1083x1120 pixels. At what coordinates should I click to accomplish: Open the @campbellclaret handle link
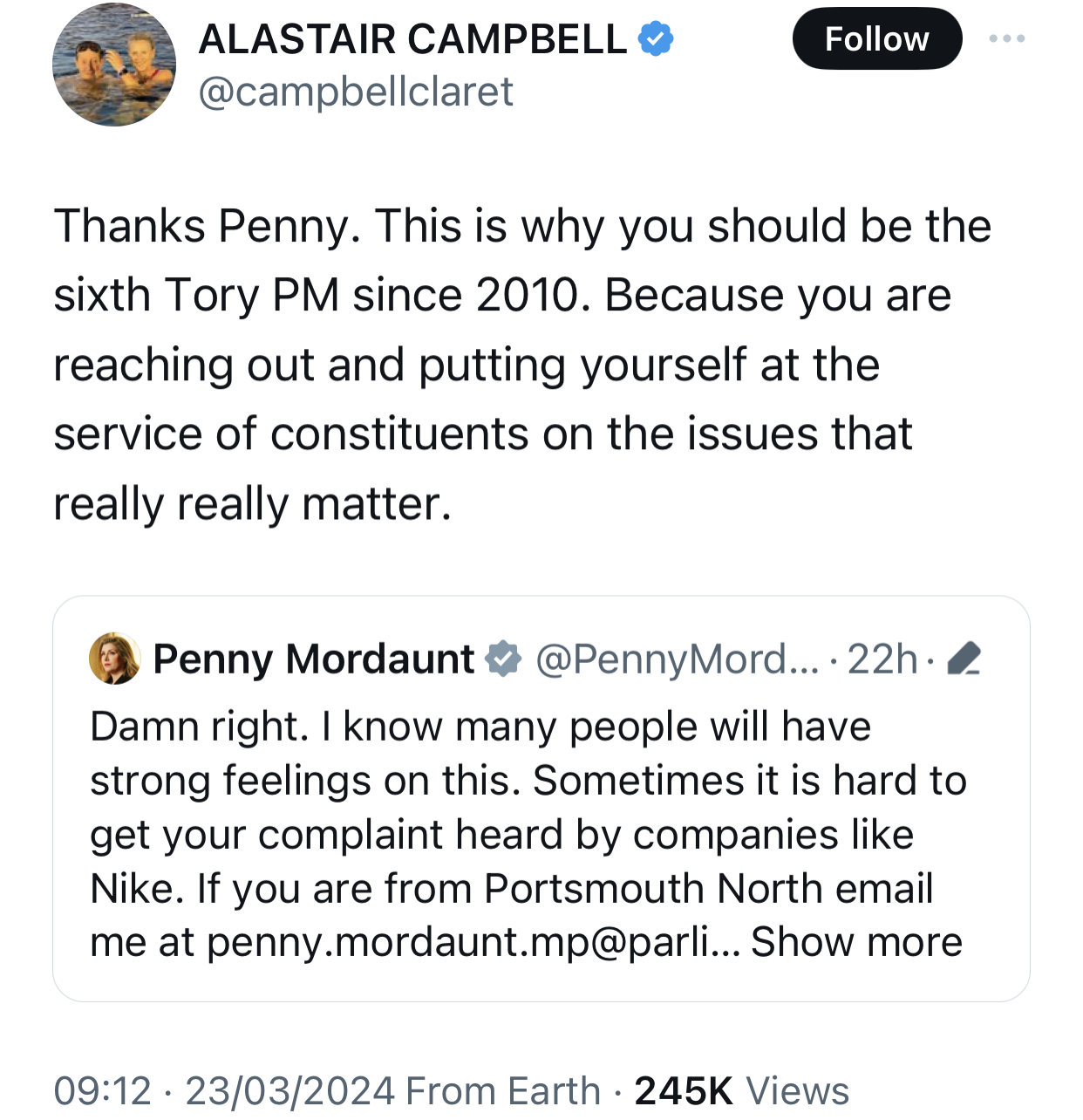pos(356,92)
